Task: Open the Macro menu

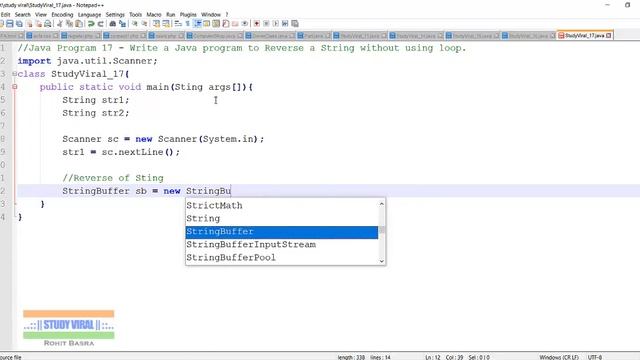Action: (x=154, y=15)
